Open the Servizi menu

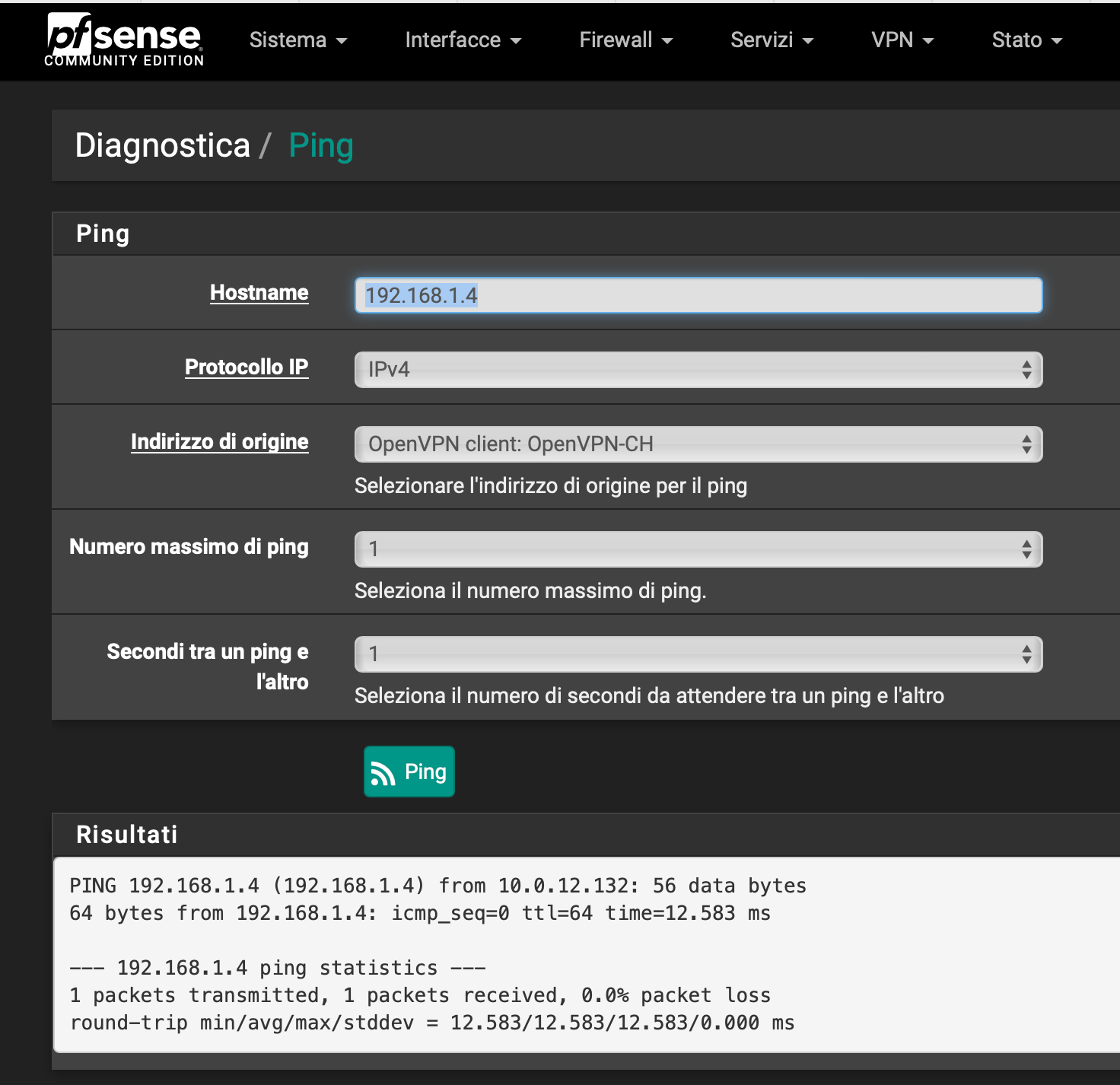(772, 40)
